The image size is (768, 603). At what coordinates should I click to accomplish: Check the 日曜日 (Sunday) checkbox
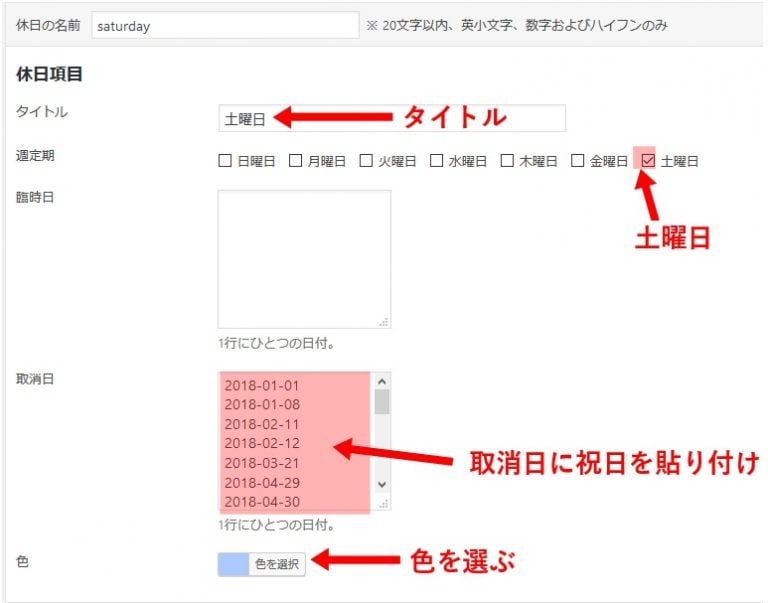tap(225, 160)
